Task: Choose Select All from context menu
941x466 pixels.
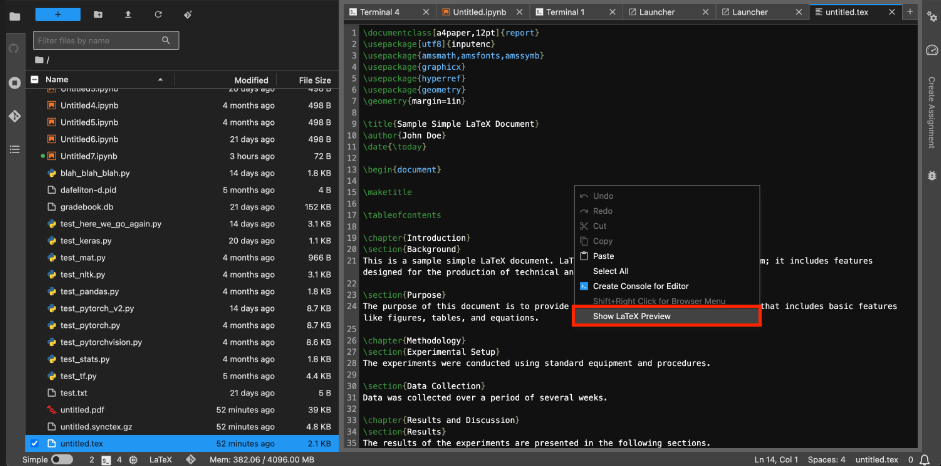Action: (667, 271)
